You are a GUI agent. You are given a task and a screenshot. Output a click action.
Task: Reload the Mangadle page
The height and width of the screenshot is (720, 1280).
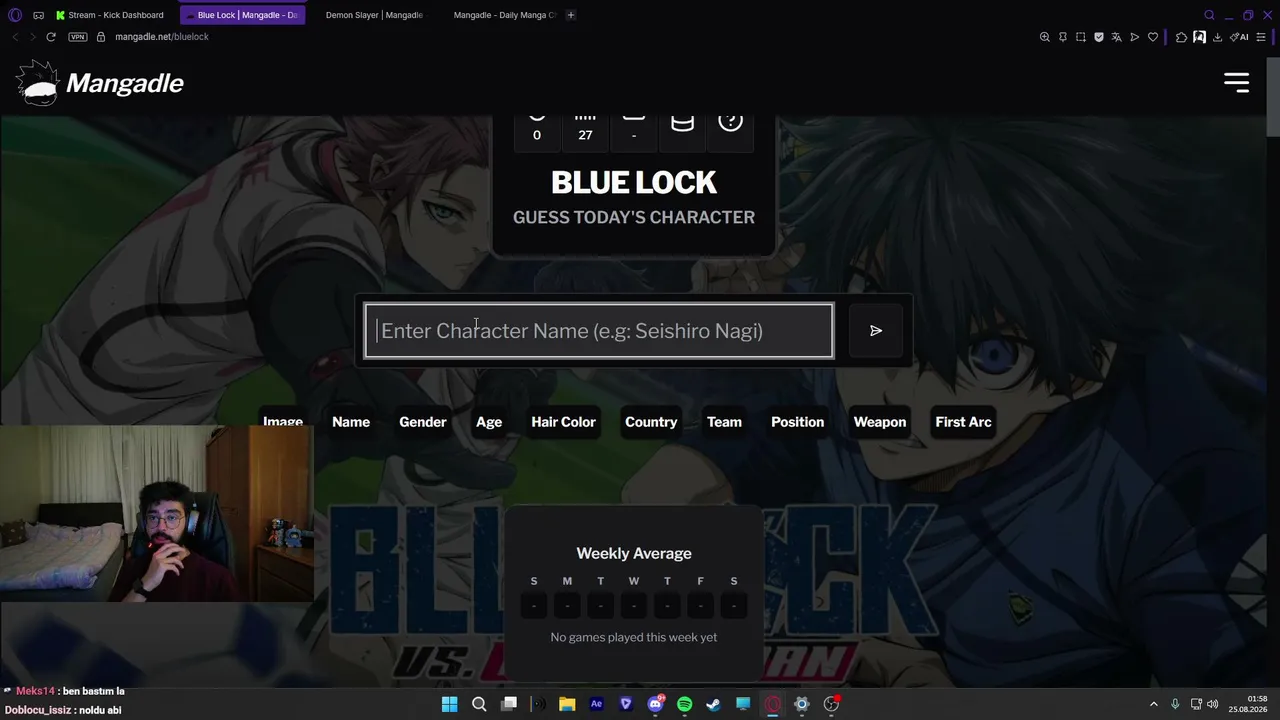(x=51, y=37)
